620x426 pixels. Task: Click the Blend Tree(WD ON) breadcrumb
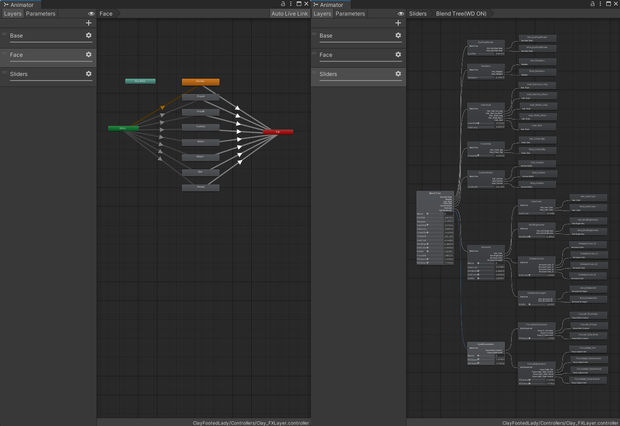461,13
